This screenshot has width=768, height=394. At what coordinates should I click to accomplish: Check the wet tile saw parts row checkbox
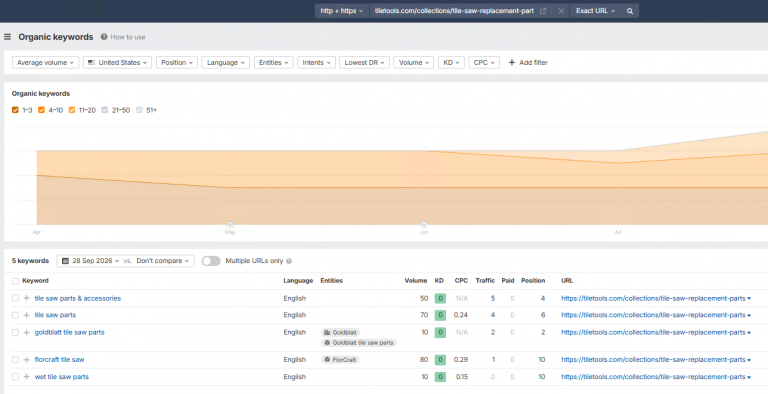15,377
